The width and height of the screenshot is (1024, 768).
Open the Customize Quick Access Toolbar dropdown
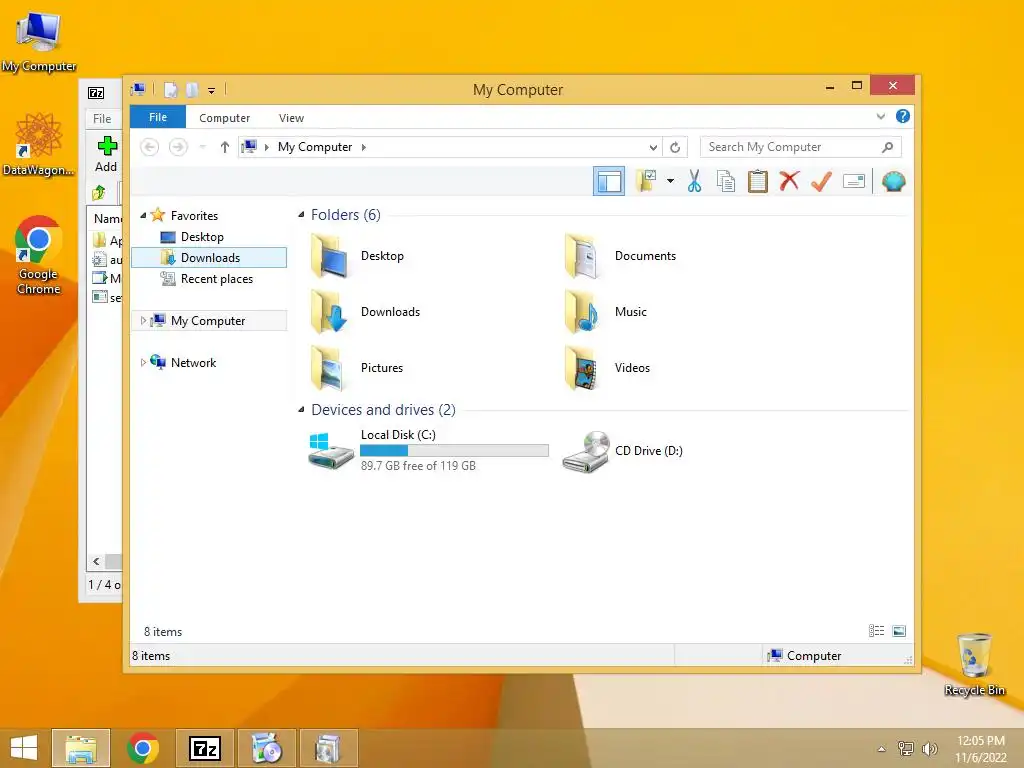pos(211,90)
